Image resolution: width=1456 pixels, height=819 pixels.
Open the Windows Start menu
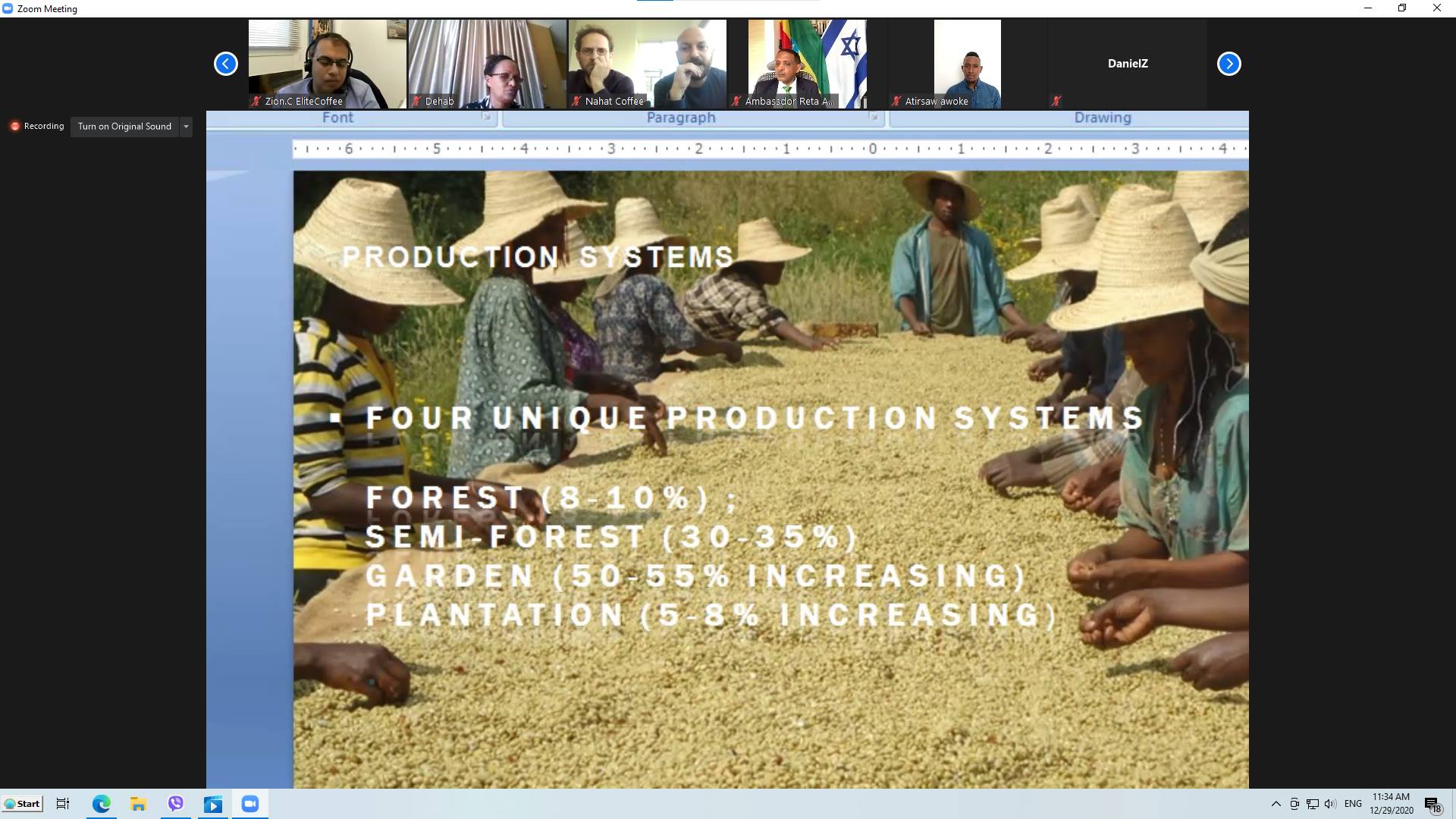(22, 804)
